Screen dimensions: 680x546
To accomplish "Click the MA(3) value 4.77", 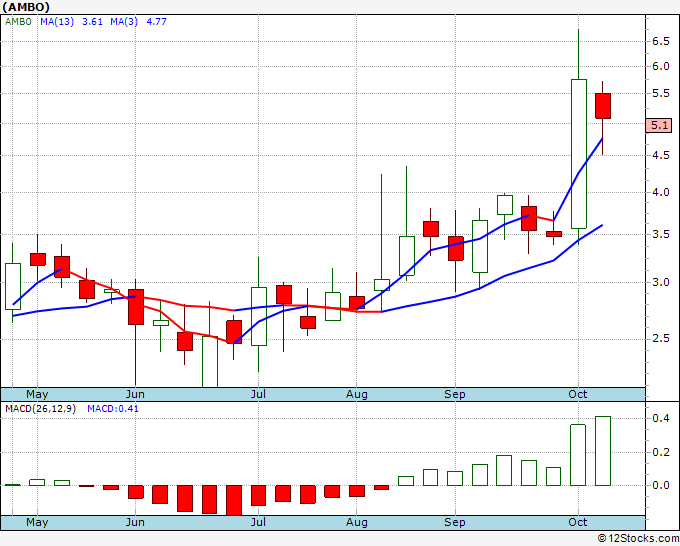I will click(156, 22).
